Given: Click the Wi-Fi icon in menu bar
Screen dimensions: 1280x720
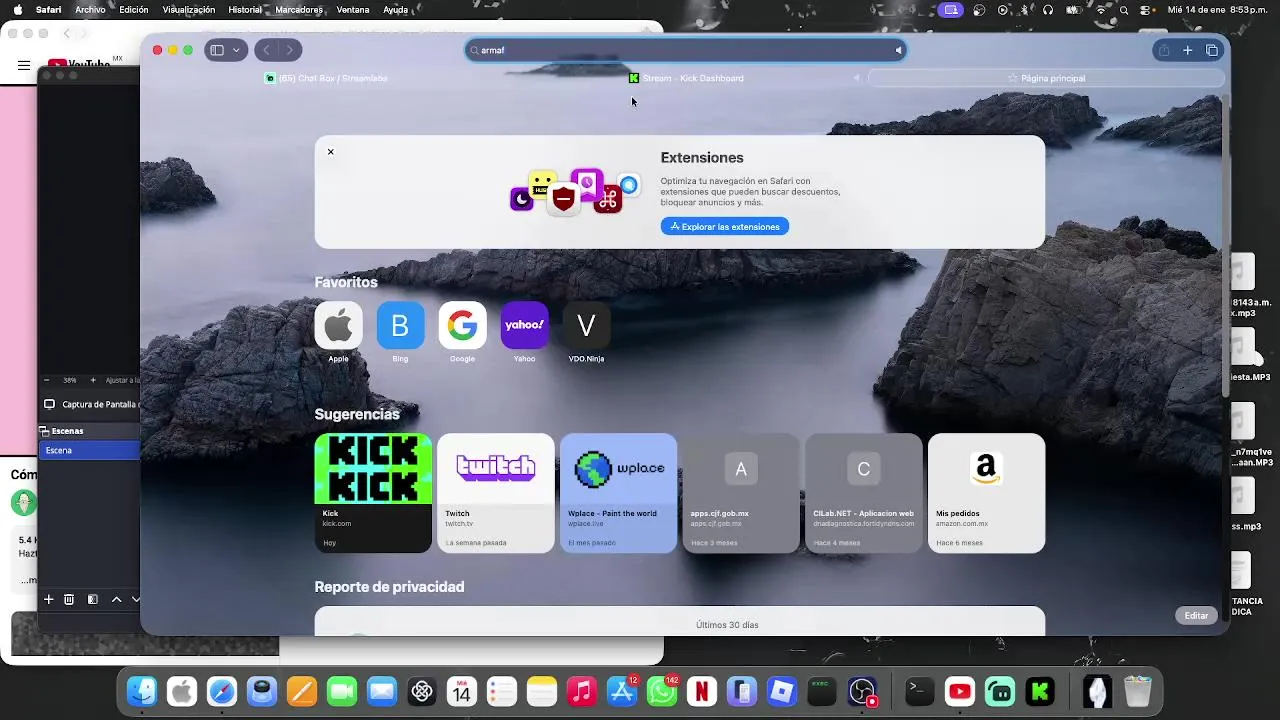Looking at the screenshot, I should pyautogui.click(x=1102, y=10).
